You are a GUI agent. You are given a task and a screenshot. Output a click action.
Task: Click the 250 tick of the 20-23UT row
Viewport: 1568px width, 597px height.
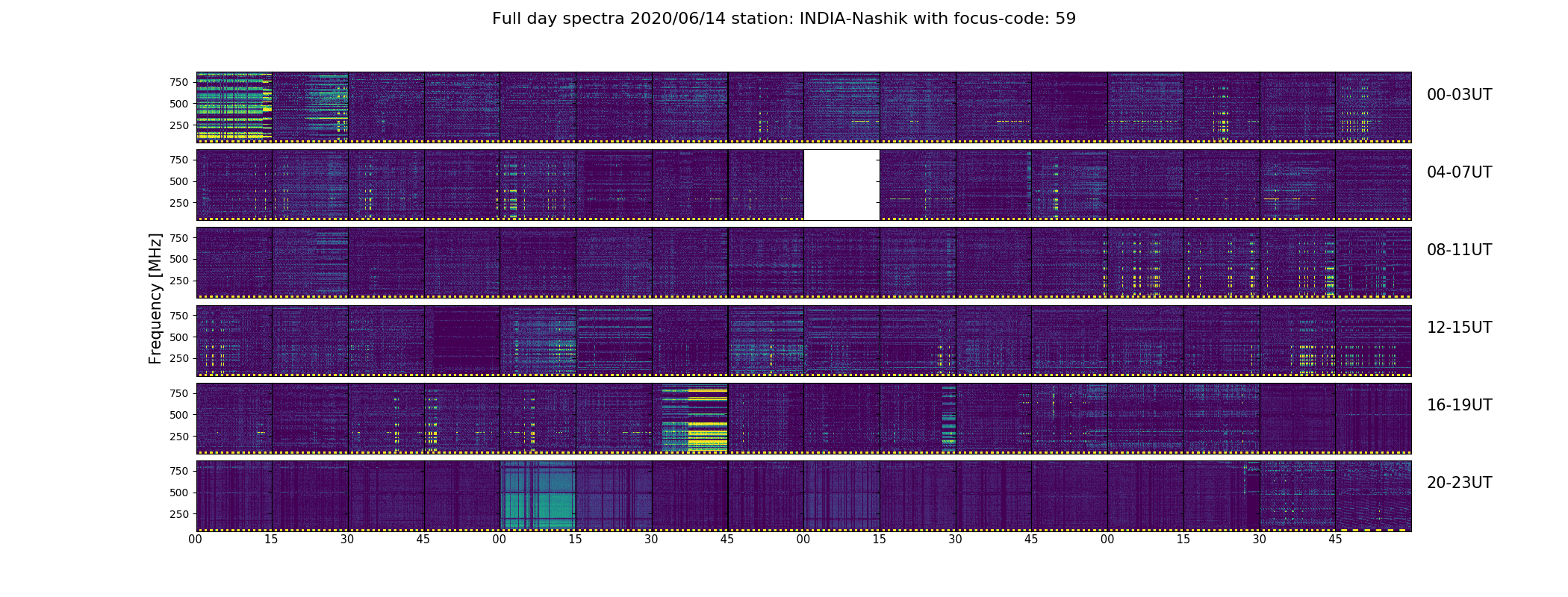click(x=179, y=514)
